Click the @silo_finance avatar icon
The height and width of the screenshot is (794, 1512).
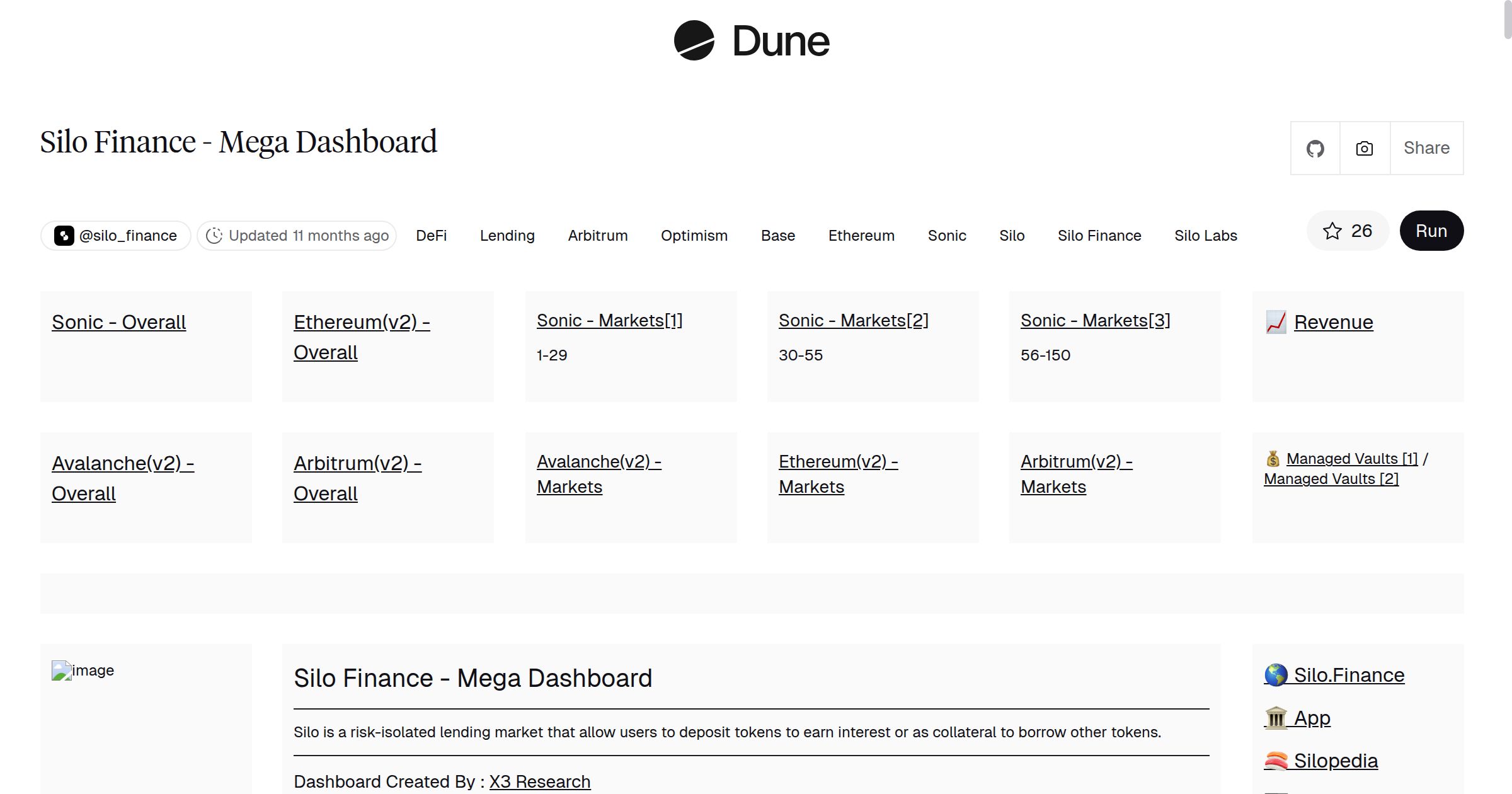click(x=65, y=235)
